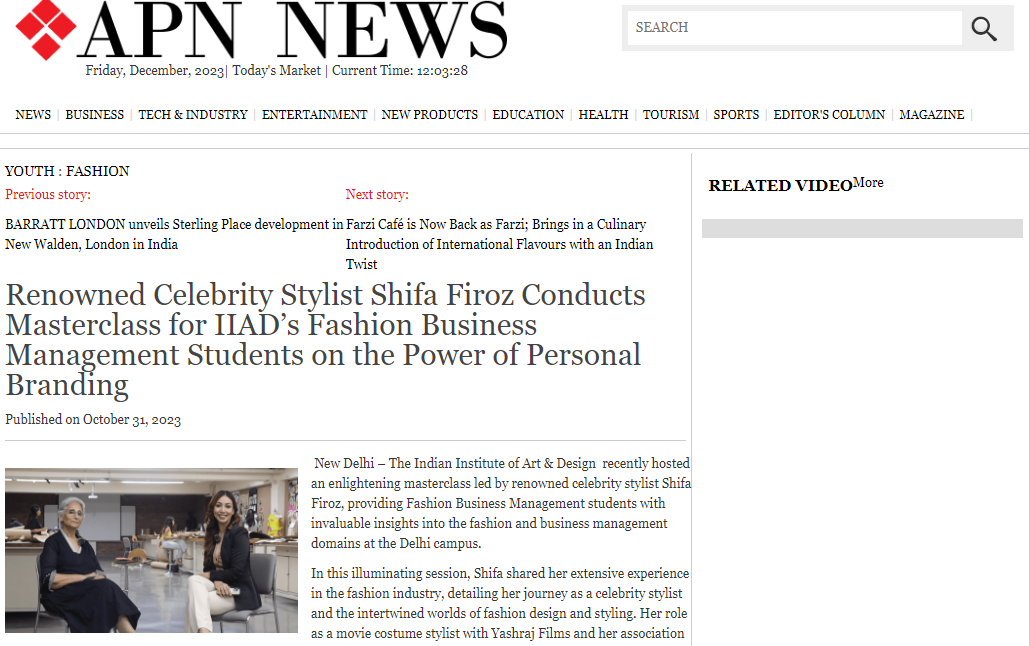The image size is (1030, 646).
Task: Go to Tech & Industry section
Action: click(x=192, y=115)
